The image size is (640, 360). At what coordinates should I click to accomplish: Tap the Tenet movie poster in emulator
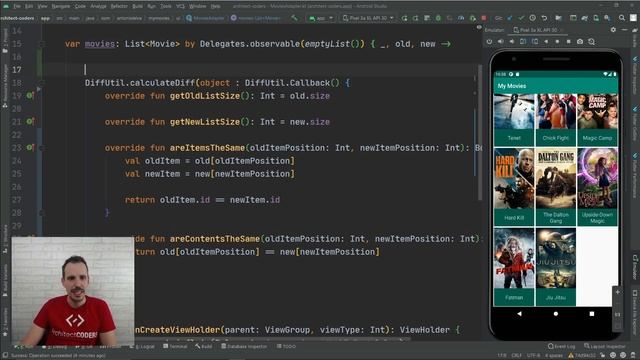click(x=514, y=112)
